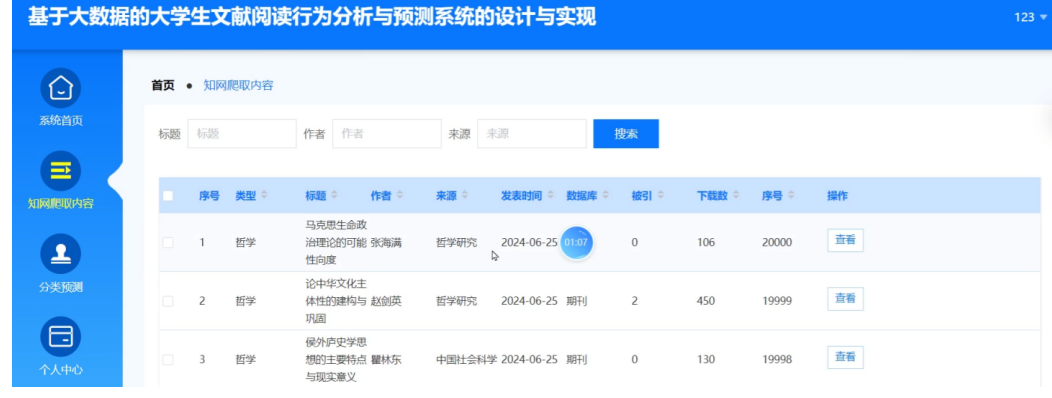Check the row 1 checkbox for 张海满
The width and height of the screenshot is (1052, 398).
168,243
